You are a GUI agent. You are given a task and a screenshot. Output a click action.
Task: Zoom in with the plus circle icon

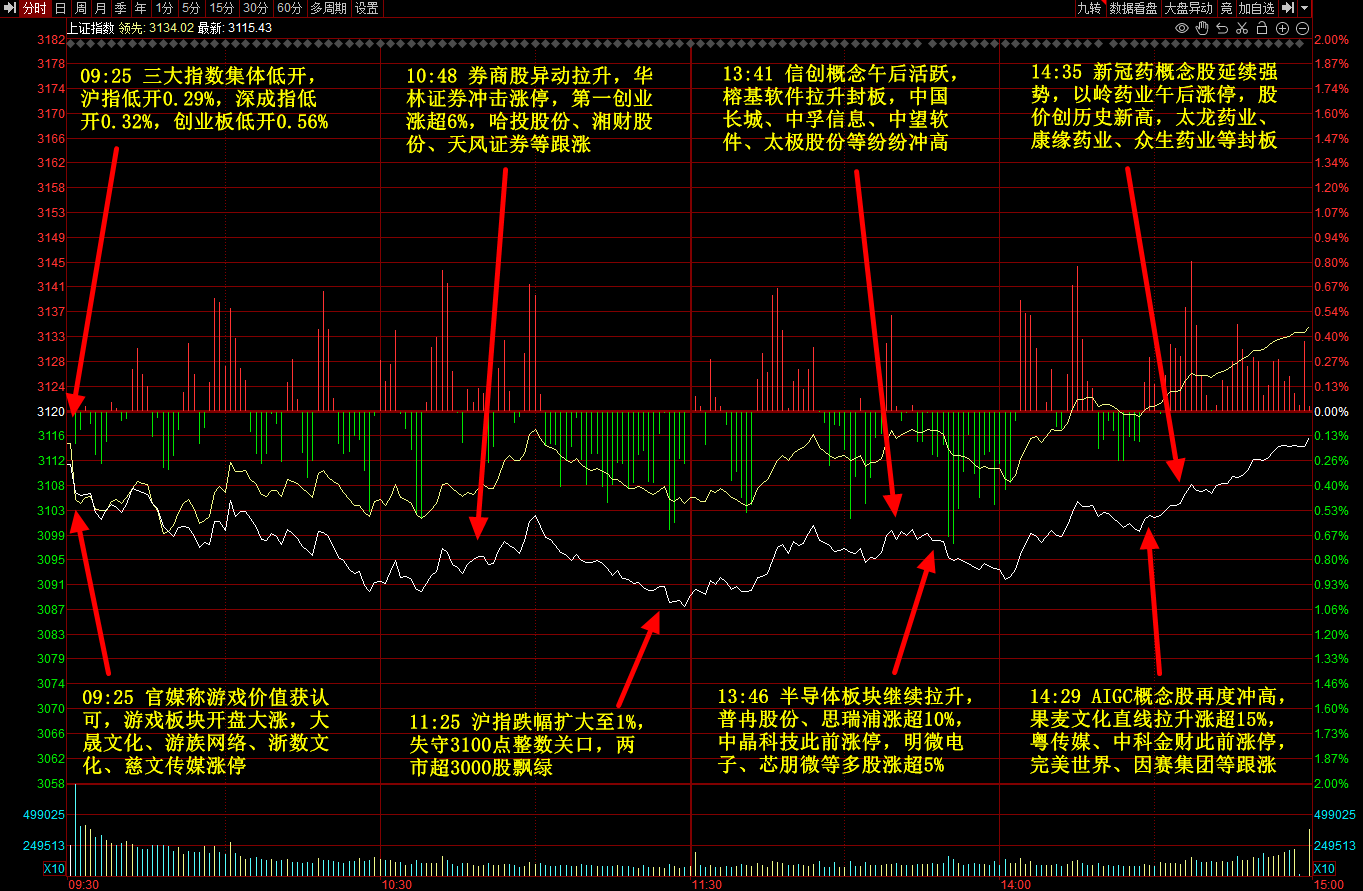click(x=1284, y=28)
